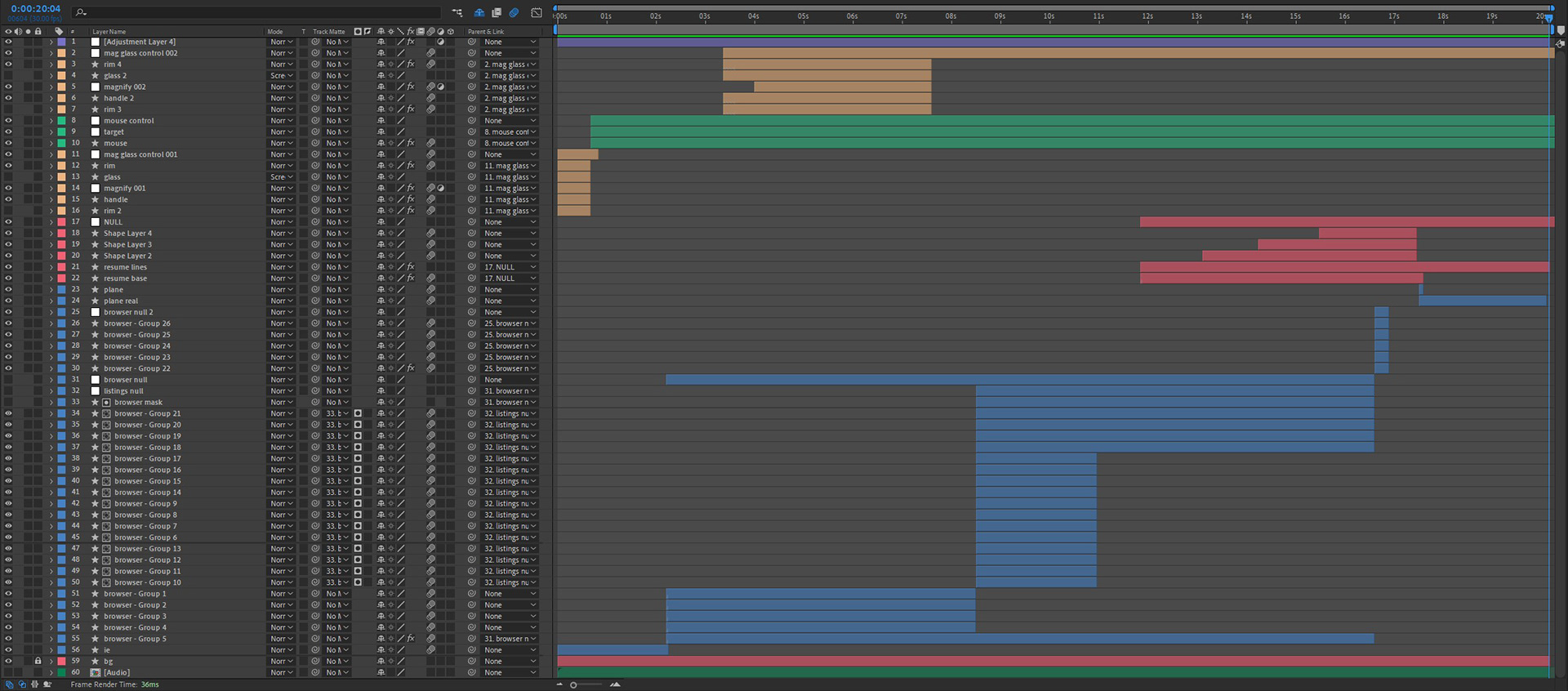Click the adjustment layer column header icon
Viewport: 1568px width, 691px height.
click(440, 31)
